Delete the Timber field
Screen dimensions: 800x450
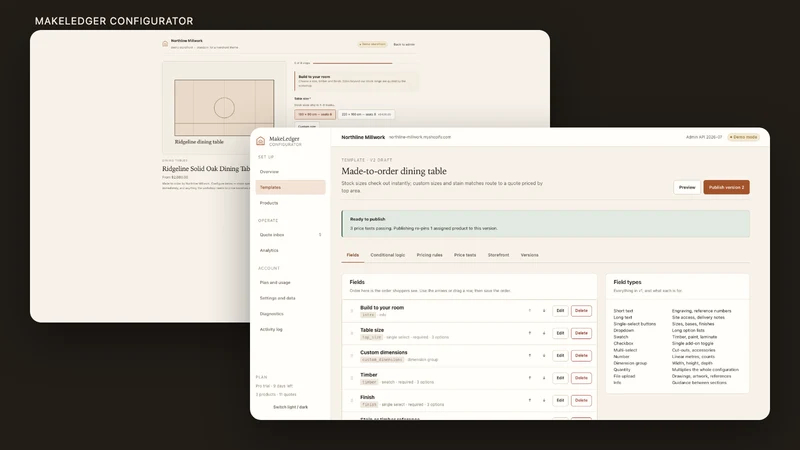[581, 378]
